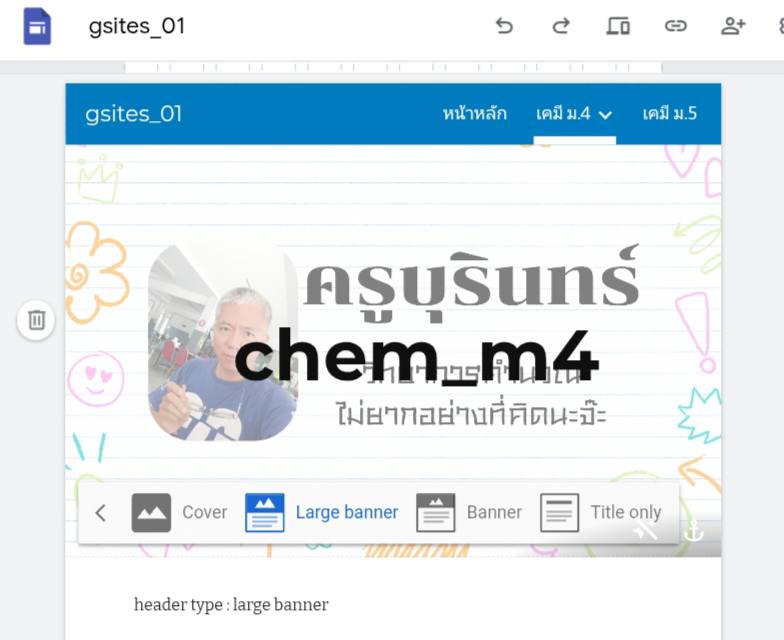Open the device preview icon
This screenshot has width=784, height=640.
click(618, 26)
